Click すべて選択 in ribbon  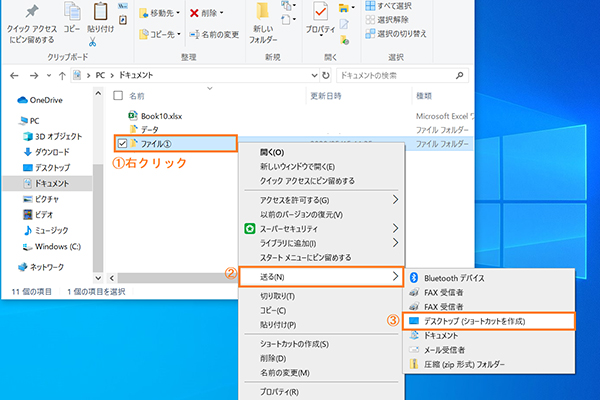388,6
